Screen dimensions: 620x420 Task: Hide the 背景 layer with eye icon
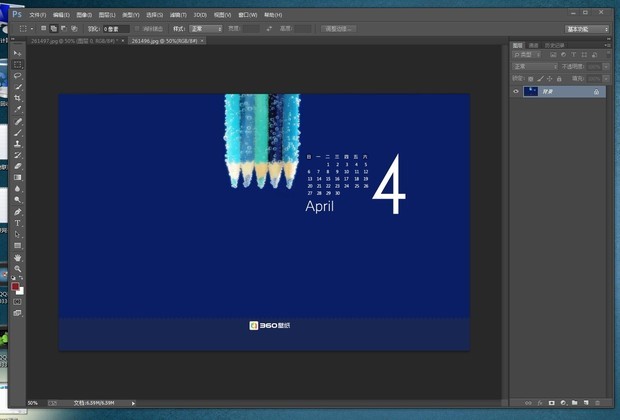point(517,91)
